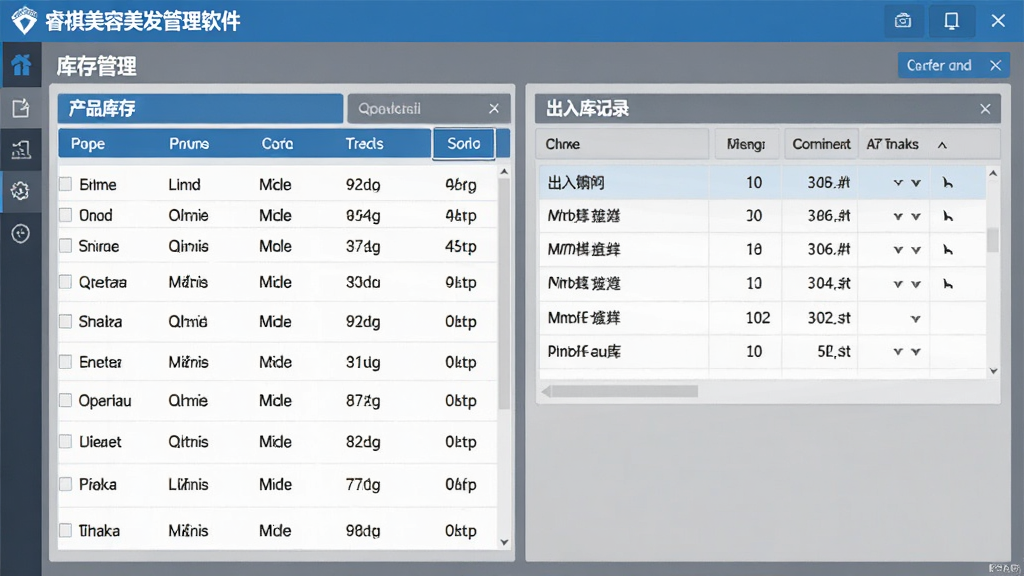Mark the Operiau checkbox
Image resolution: width=1024 pixels, height=576 pixels.
[65, 400]
